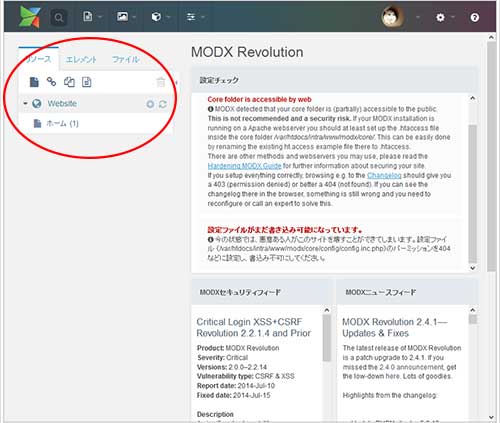Open the Hardening MODX Guide link
Screen dimensions: 500x423
[244, 166]
